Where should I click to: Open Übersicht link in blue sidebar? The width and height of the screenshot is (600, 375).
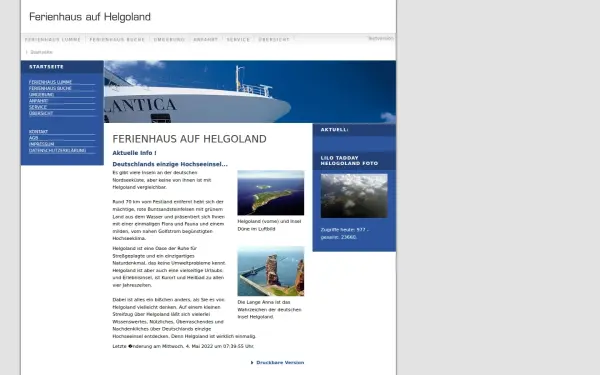(41, 113)
